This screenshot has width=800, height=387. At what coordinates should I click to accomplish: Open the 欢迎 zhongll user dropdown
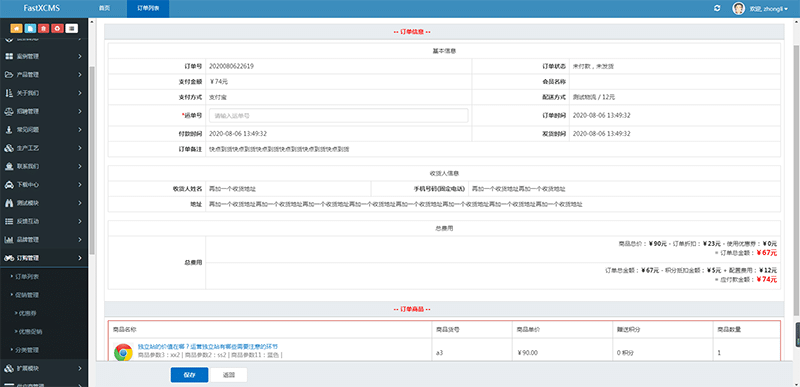[x=769, y=9]
